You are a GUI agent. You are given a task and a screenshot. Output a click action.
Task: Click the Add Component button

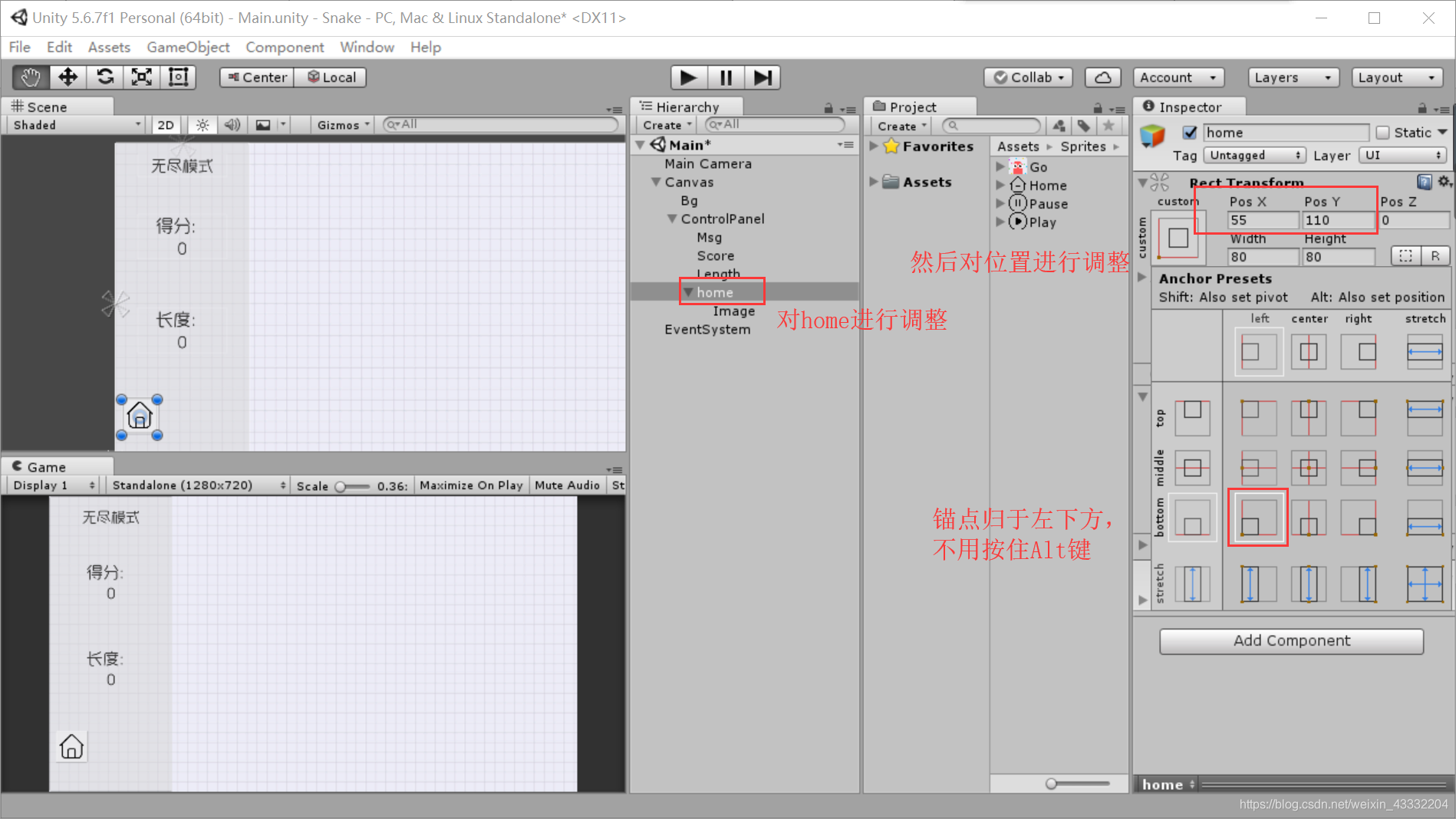click(1292, 641)
